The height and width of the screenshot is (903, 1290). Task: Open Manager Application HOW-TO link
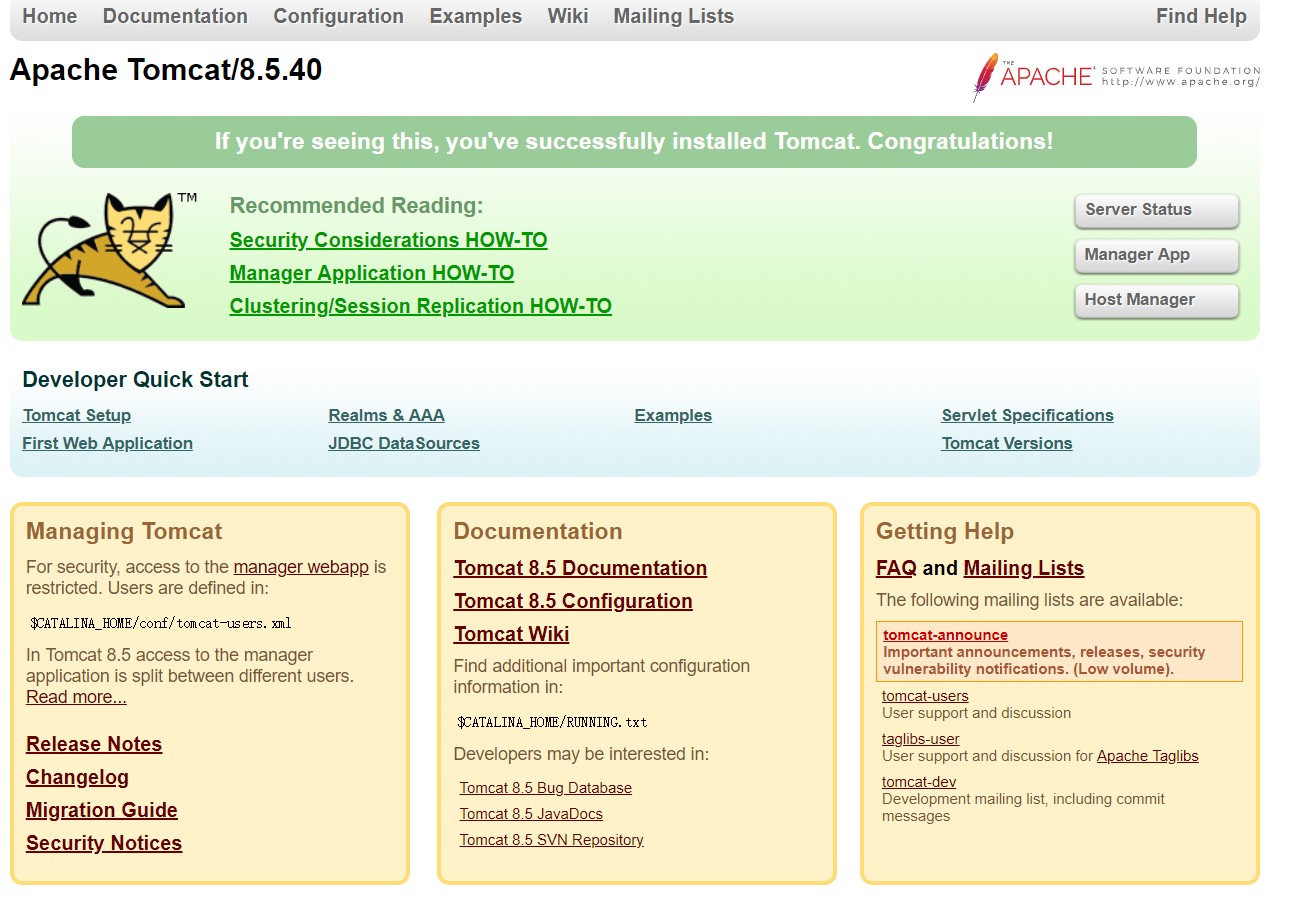(371, 273)
